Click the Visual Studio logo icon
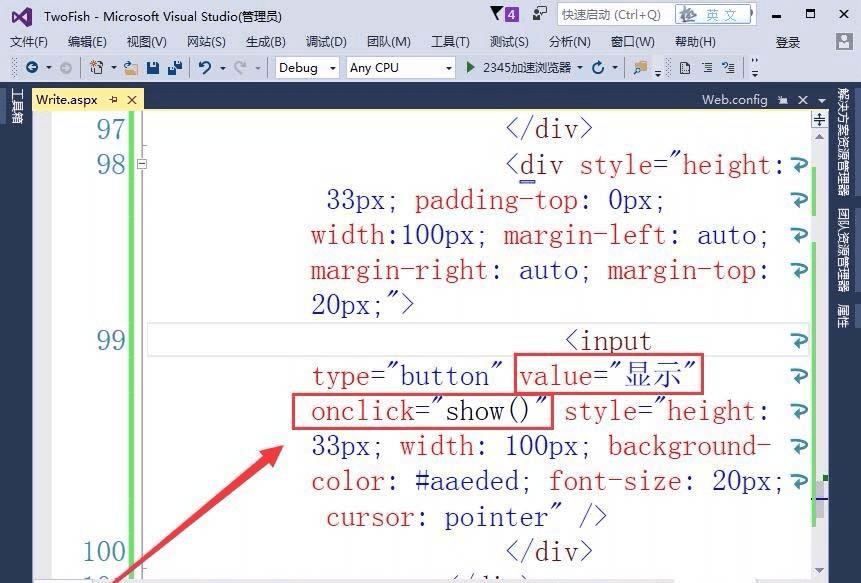 [x=22, y=17]
